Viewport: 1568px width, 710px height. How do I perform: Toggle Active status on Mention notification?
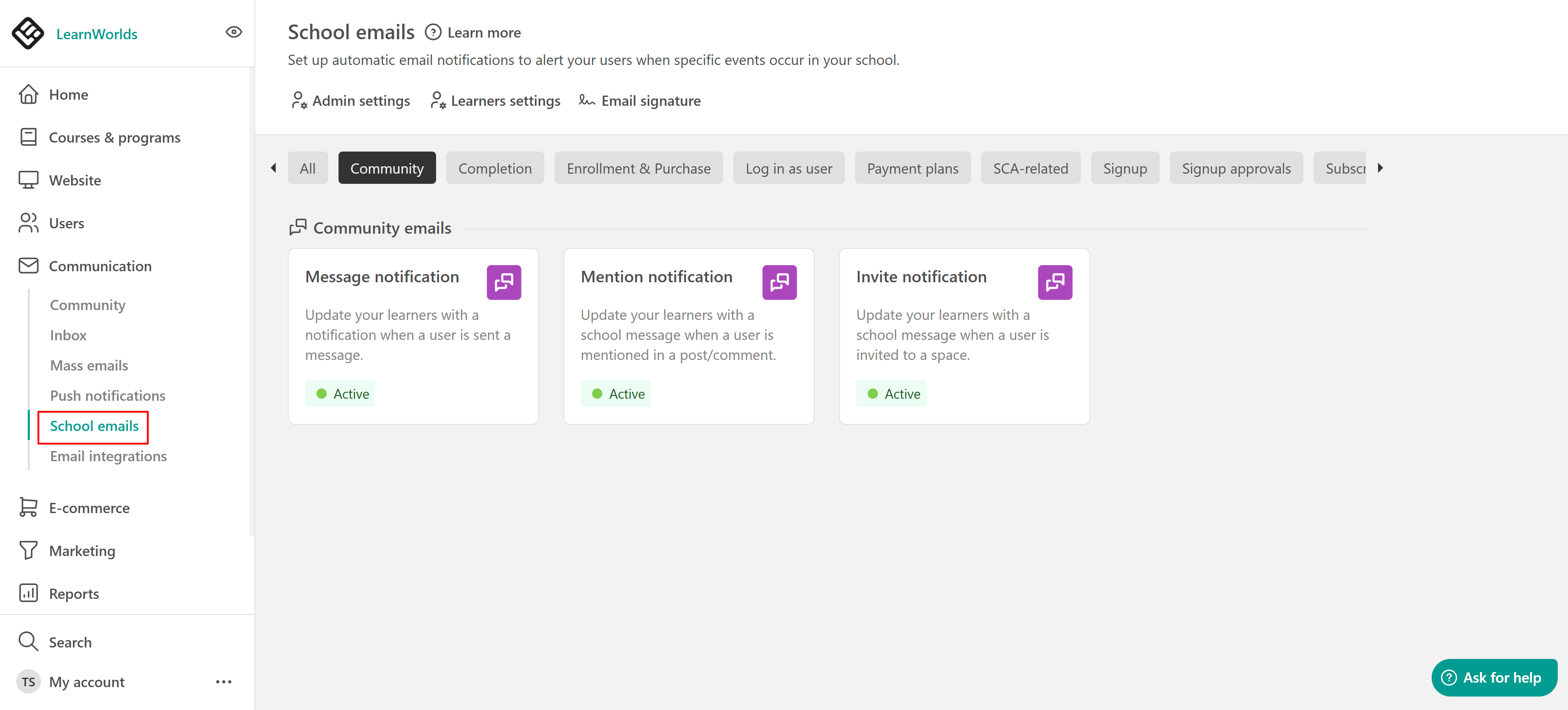pos(615,393)
